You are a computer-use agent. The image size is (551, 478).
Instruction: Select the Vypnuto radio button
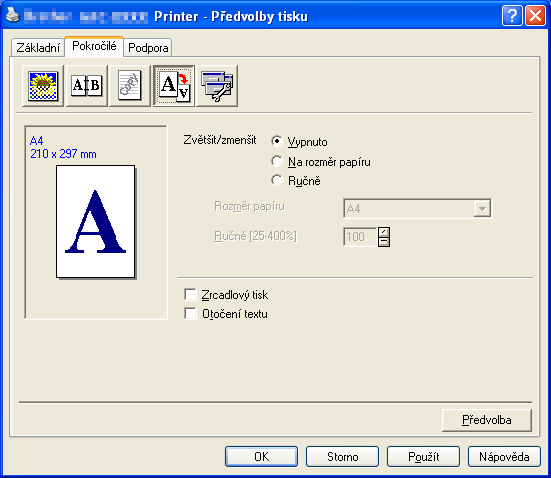277,141
